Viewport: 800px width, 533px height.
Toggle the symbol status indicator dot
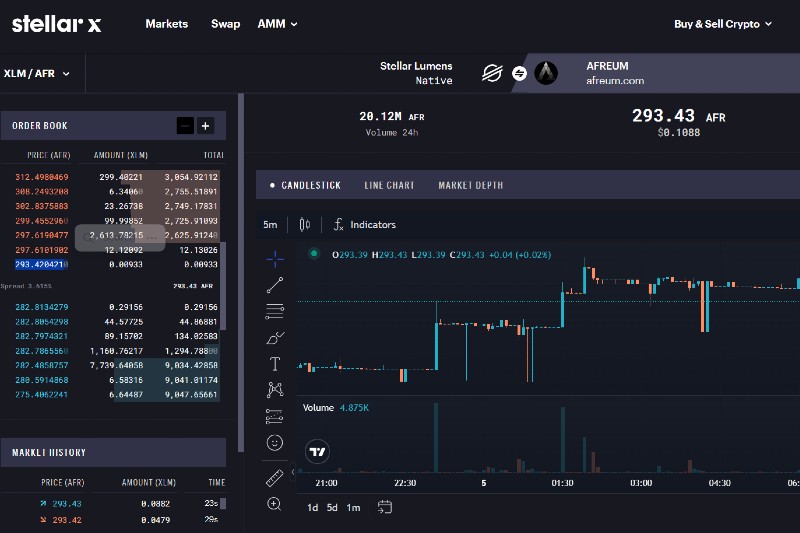[314, 254]
